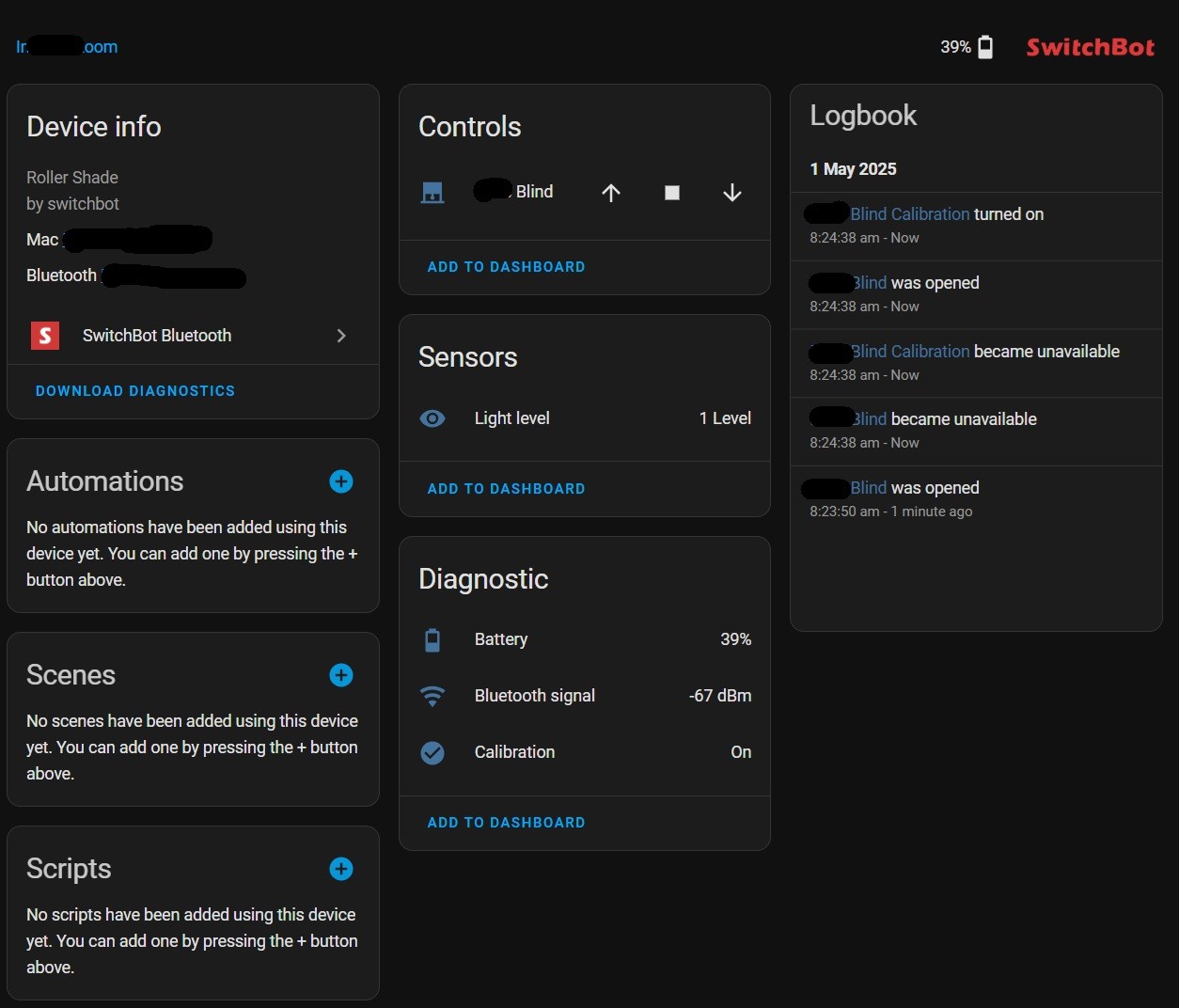
Task: Expand SwitchBot Bluetooth integration chevron
Action: tap(341, 336)
